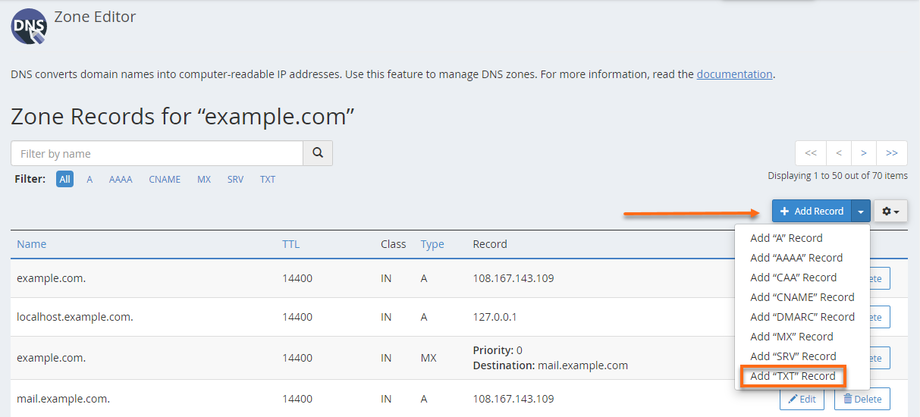920x417 pixels.
Task: Go to the previous page of records
Action: tap(838, 153)
